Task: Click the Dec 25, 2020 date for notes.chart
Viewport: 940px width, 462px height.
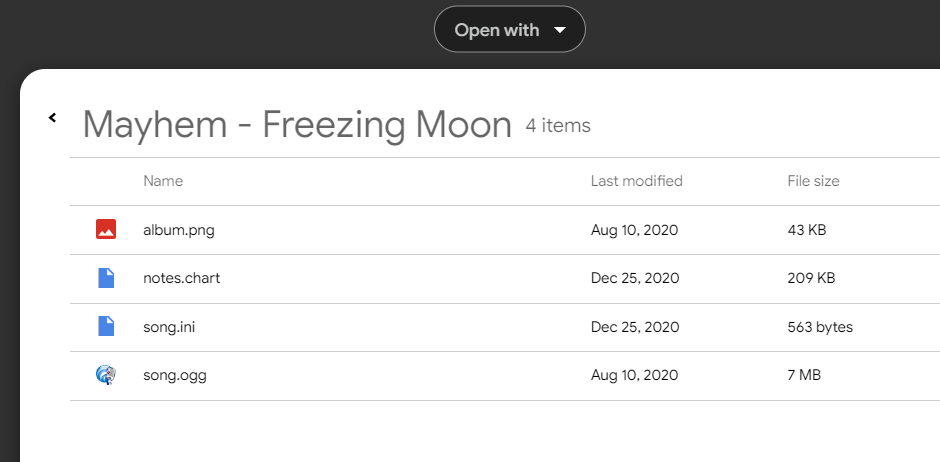Action: click(x=635, y=278)
